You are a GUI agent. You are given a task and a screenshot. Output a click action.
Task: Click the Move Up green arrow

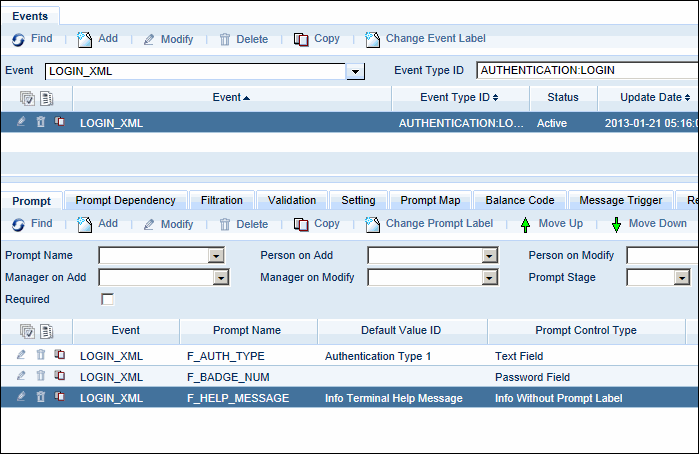click(526, 224)
